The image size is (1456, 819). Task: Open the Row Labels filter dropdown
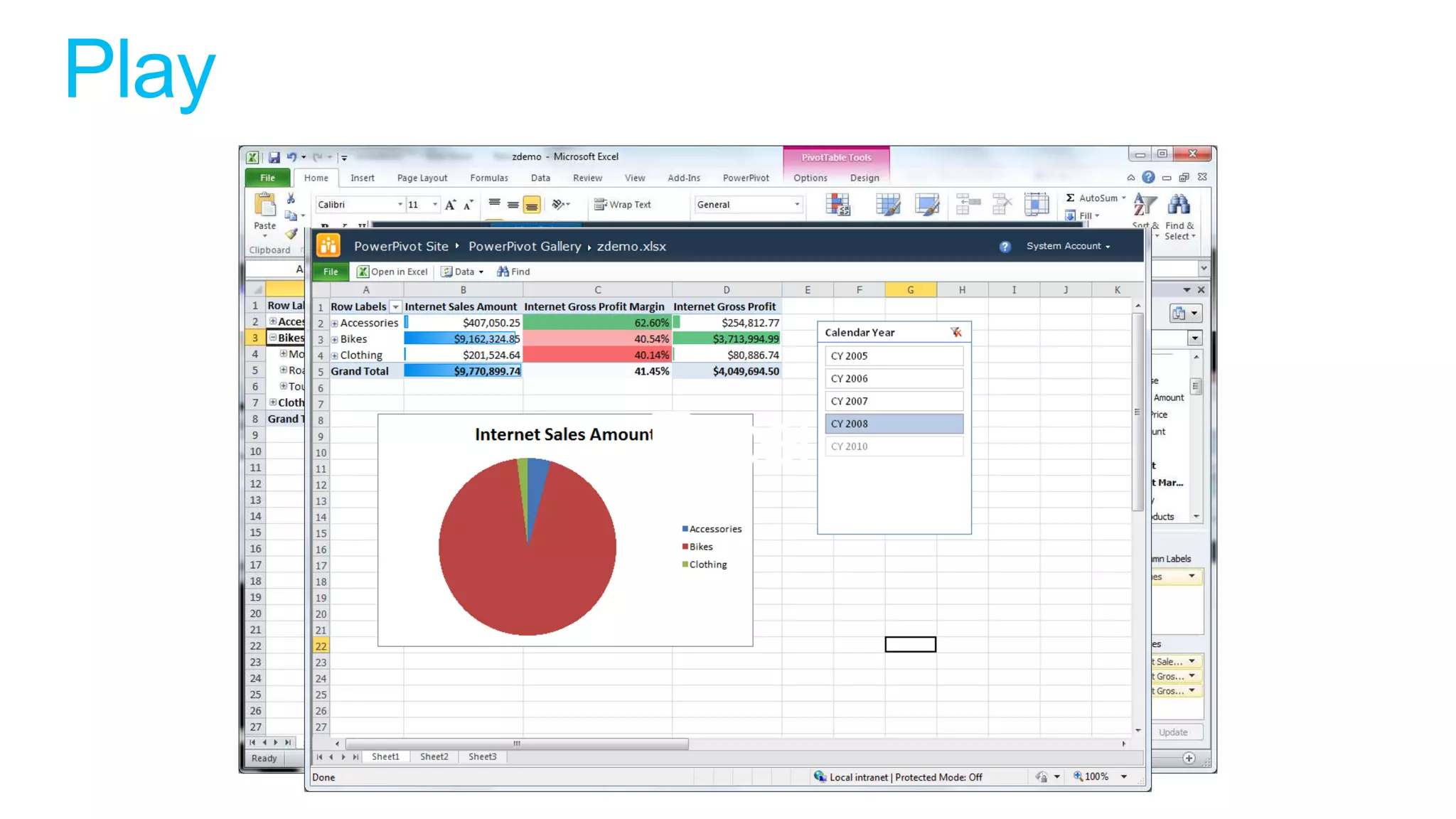[x=395, y=307]
